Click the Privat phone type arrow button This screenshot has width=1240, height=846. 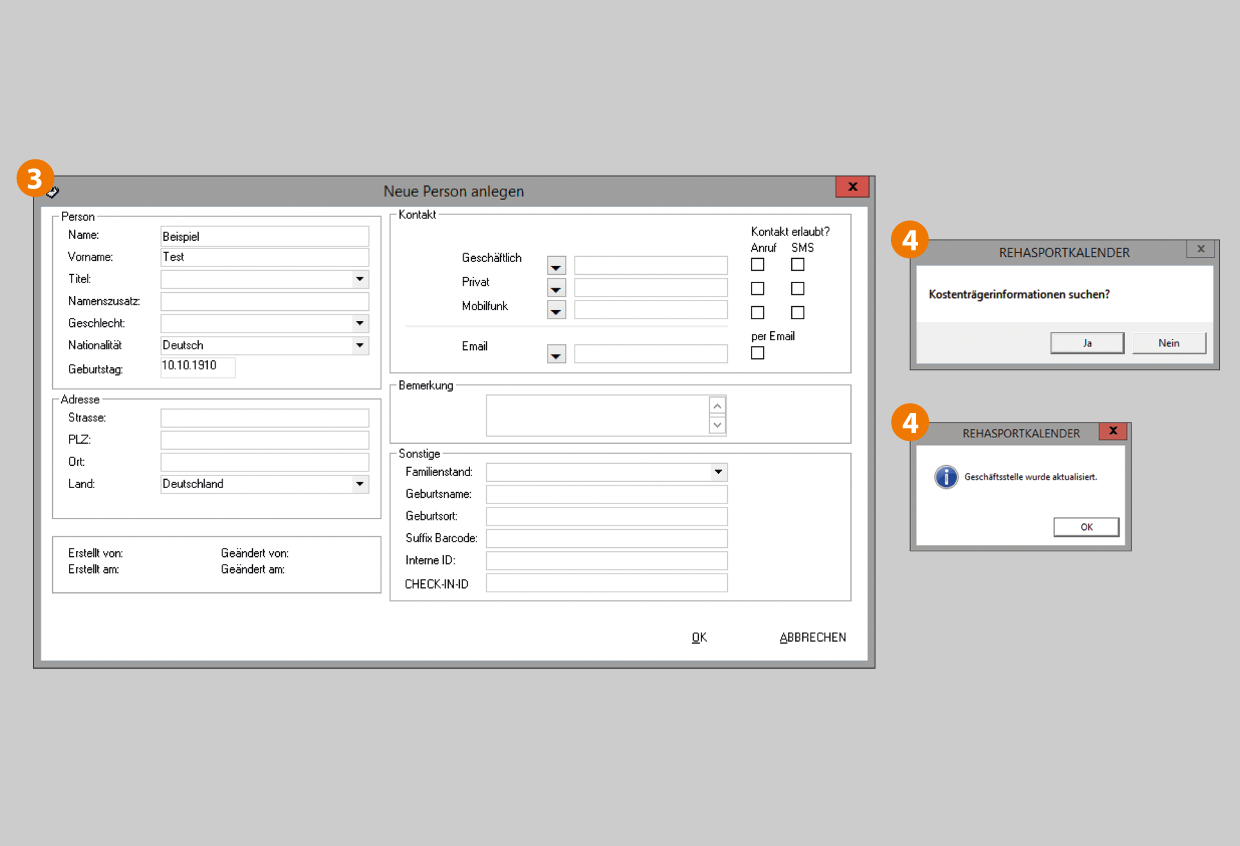click(556, 289)
